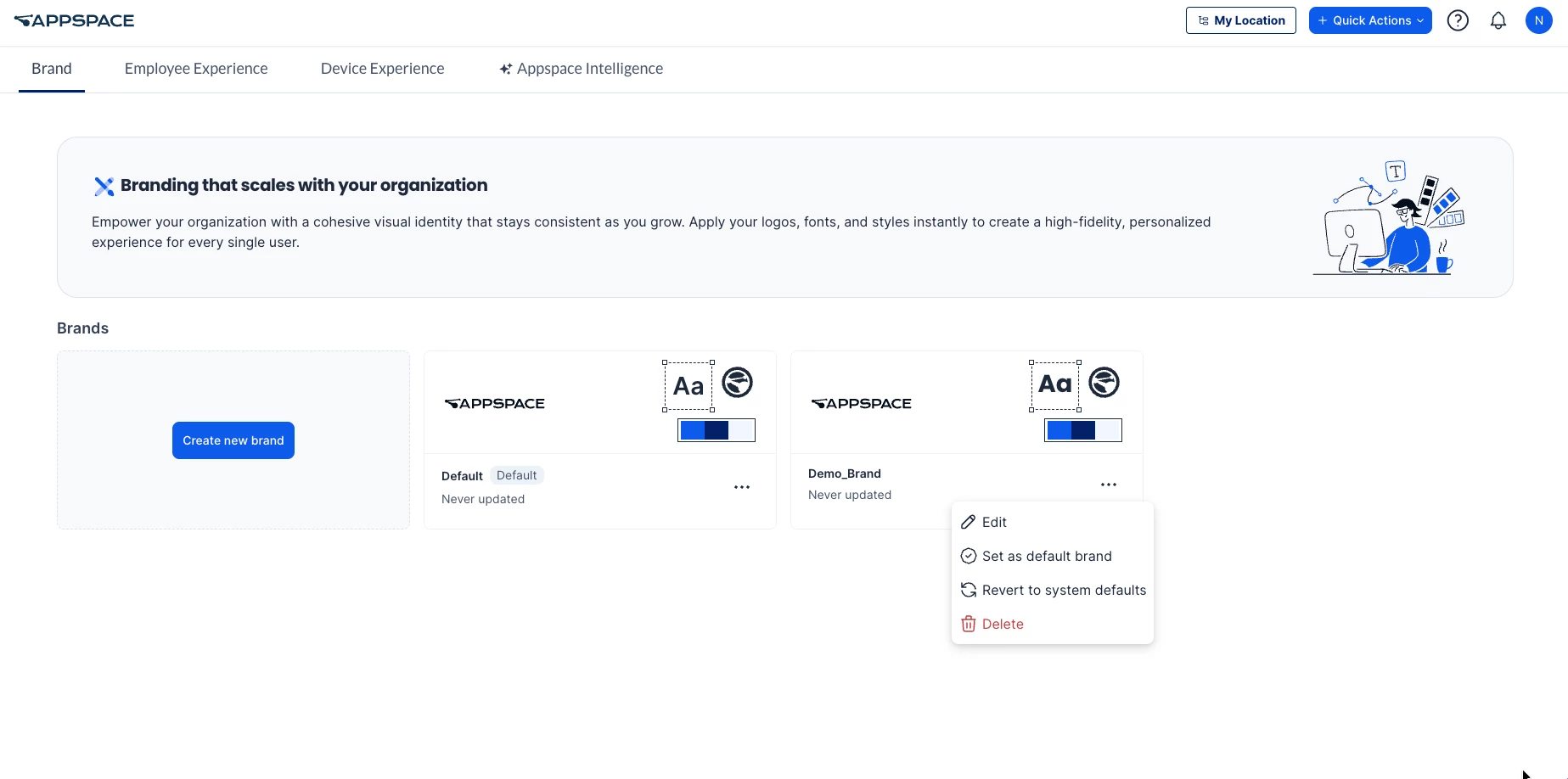Click the red trash icon in menu
The width and height of the screenshot is (1568, 779).
coord(968,624)
